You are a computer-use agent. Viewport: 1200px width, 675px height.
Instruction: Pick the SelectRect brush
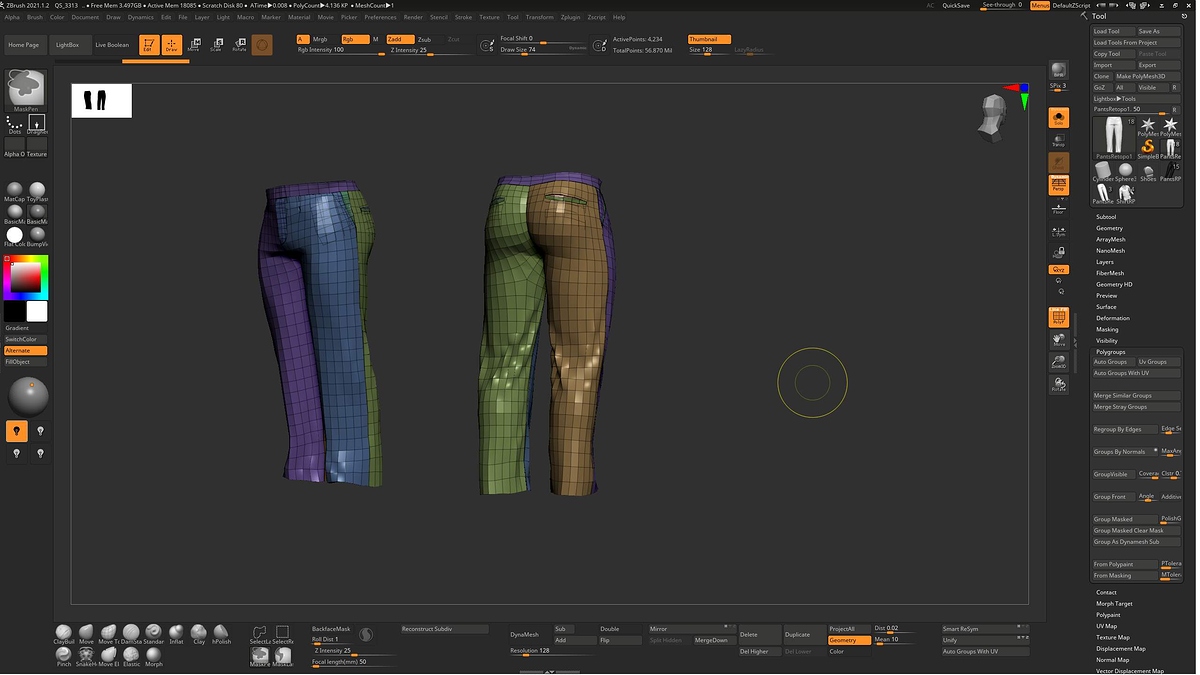point(282,634)
